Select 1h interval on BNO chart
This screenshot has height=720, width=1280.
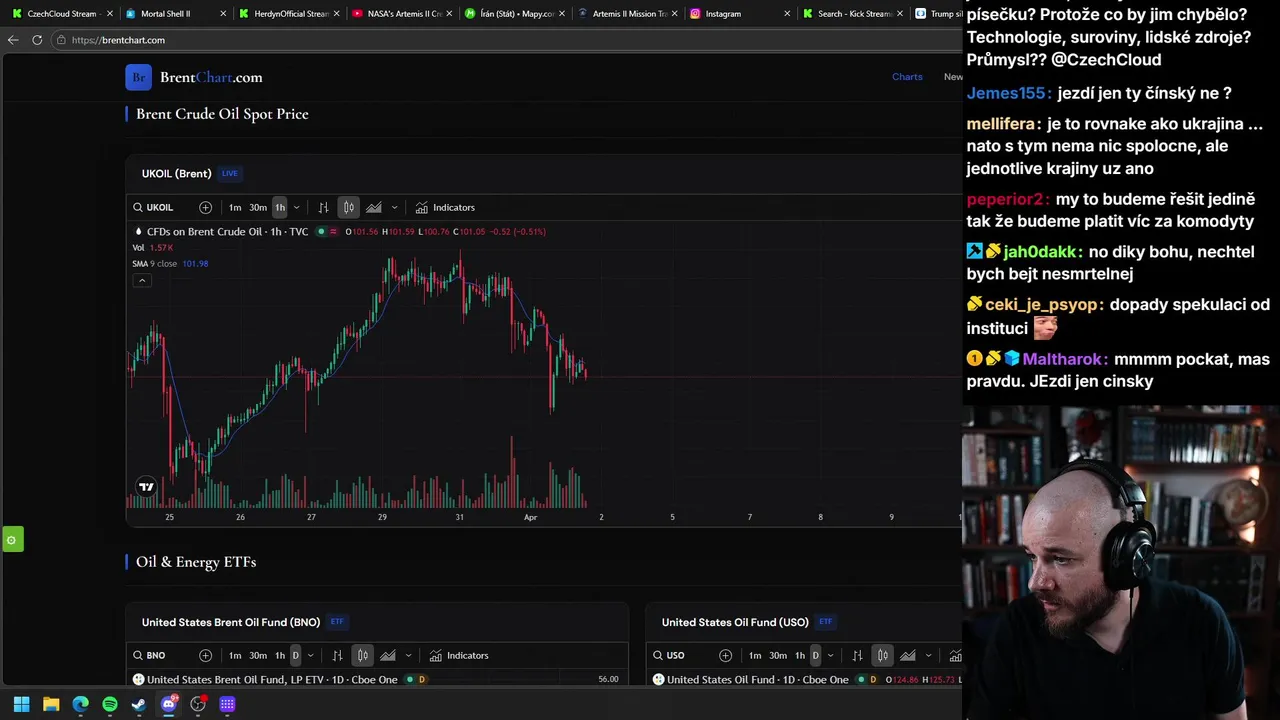280,655
